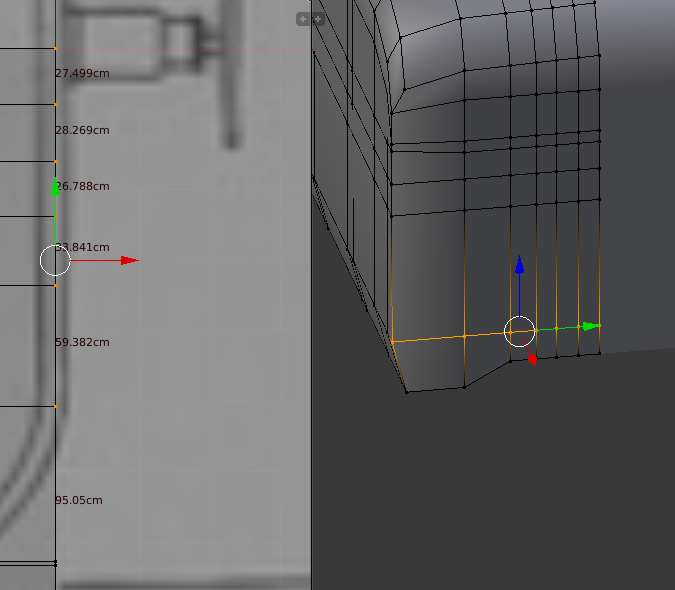Open left viewport's properties region with plus icon
Viewport: 675px width, 590px height.
click(303, 19)
